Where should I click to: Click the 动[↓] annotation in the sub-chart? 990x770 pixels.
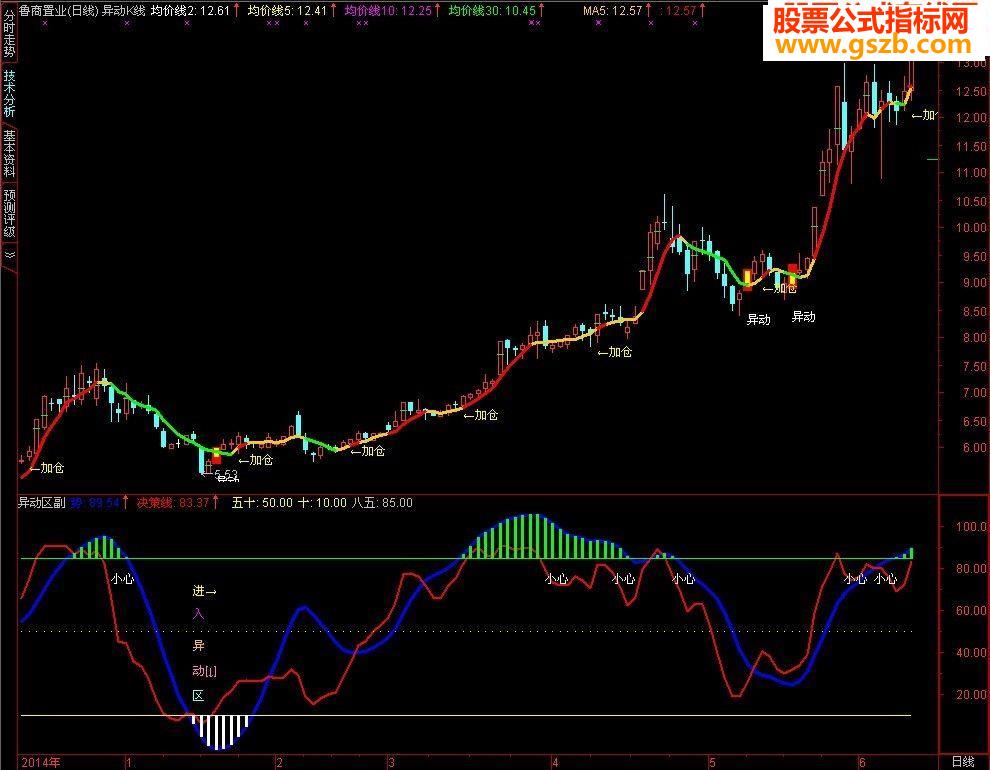[x=205, y=670]
